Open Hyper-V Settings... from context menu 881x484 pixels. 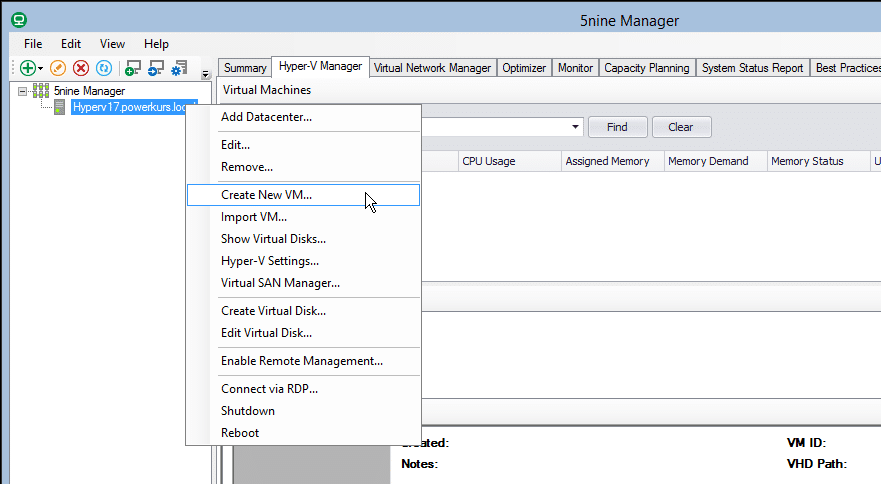303,261
